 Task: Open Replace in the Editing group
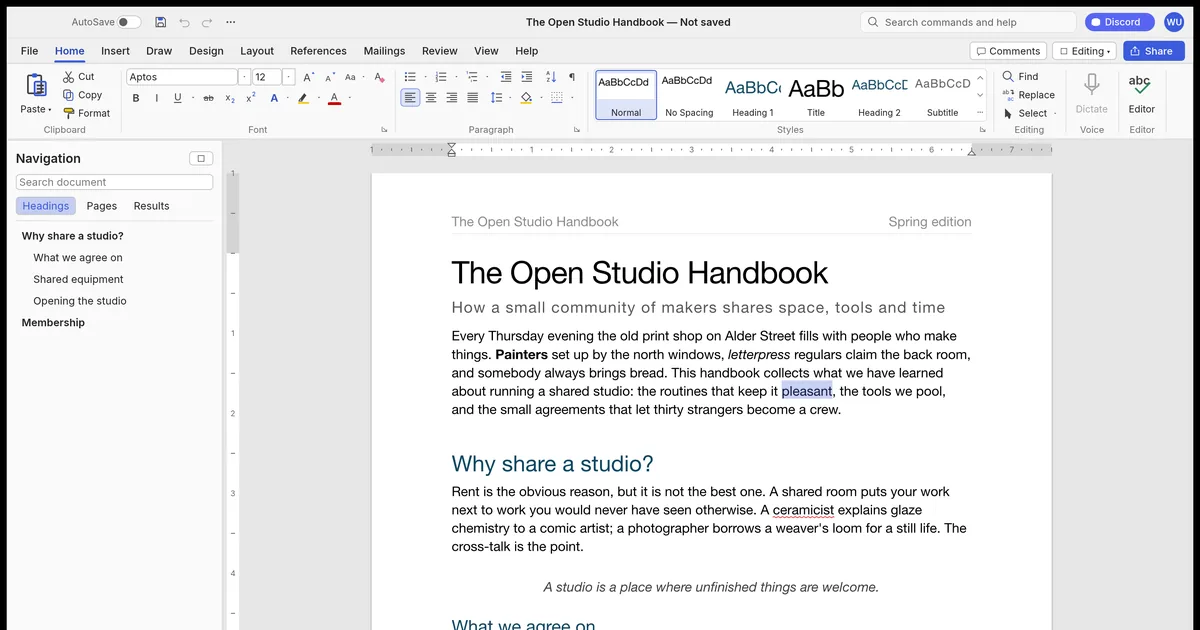[x=1028, y=95]
